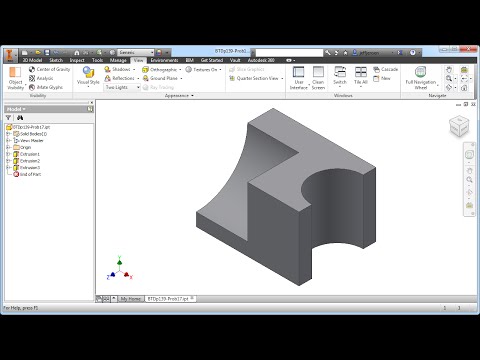Click the Open folder icon in quick access toolbar

click(38, 52)
